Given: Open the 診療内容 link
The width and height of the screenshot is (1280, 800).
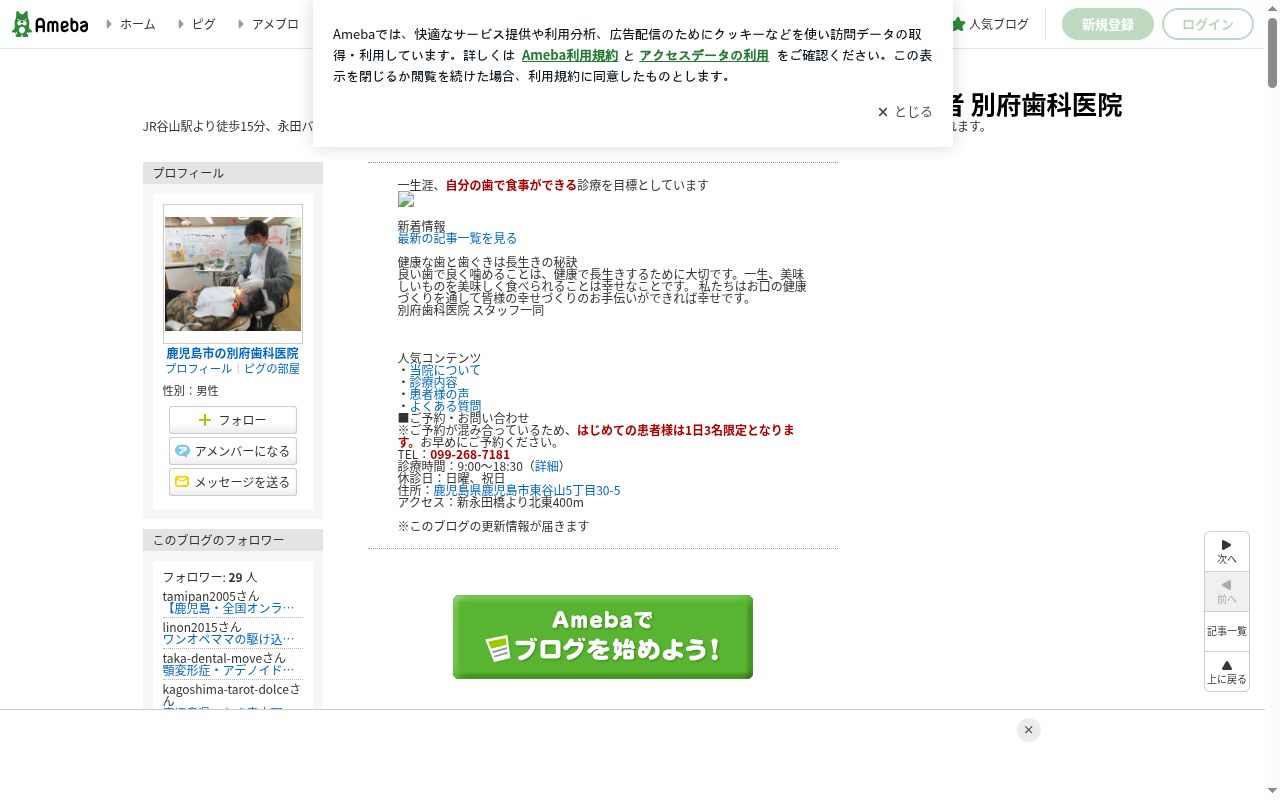Looking at the screenshot, I should 433,382.
